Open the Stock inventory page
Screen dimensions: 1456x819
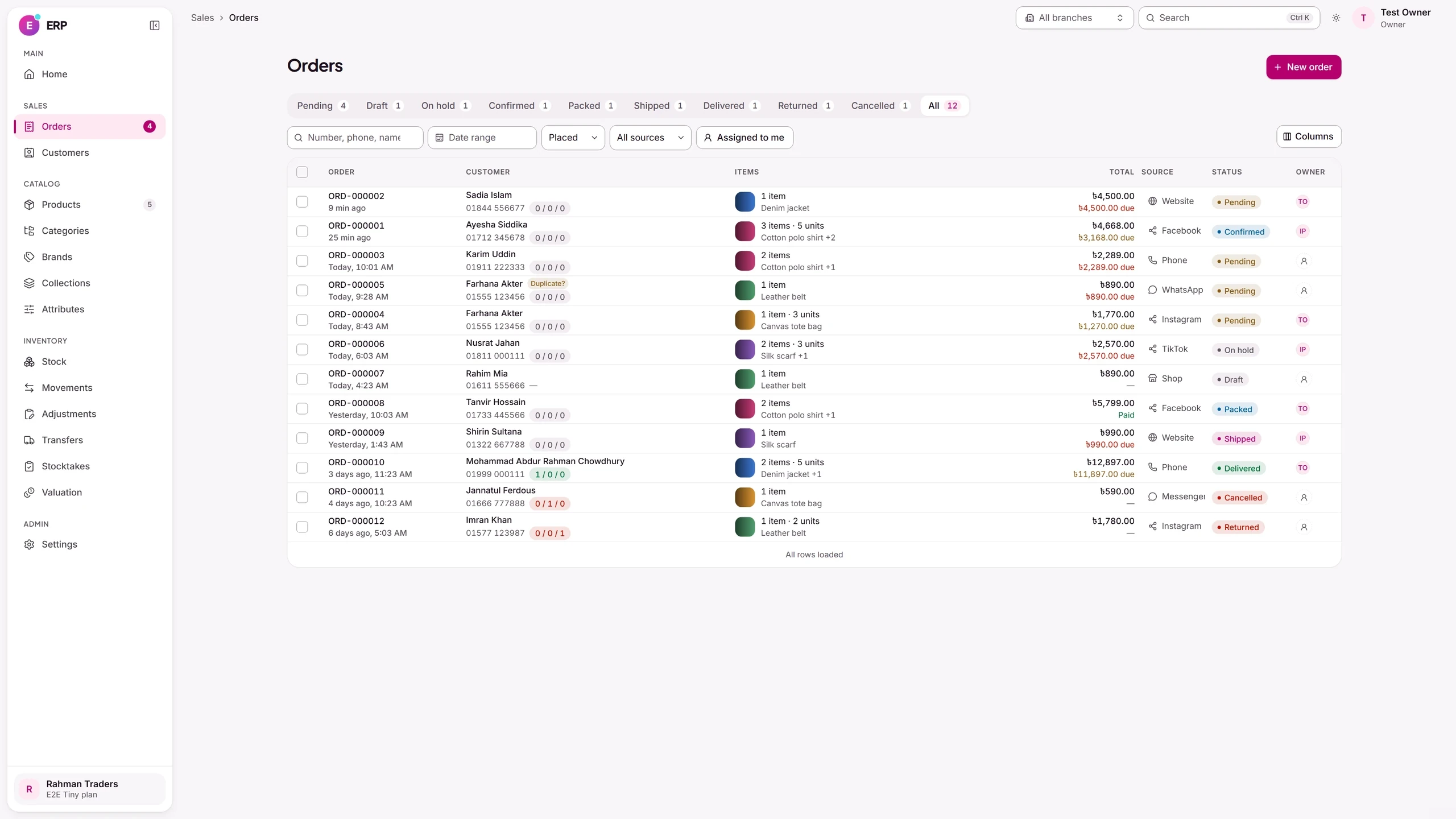pyautogui.click(x=90, y=362)
